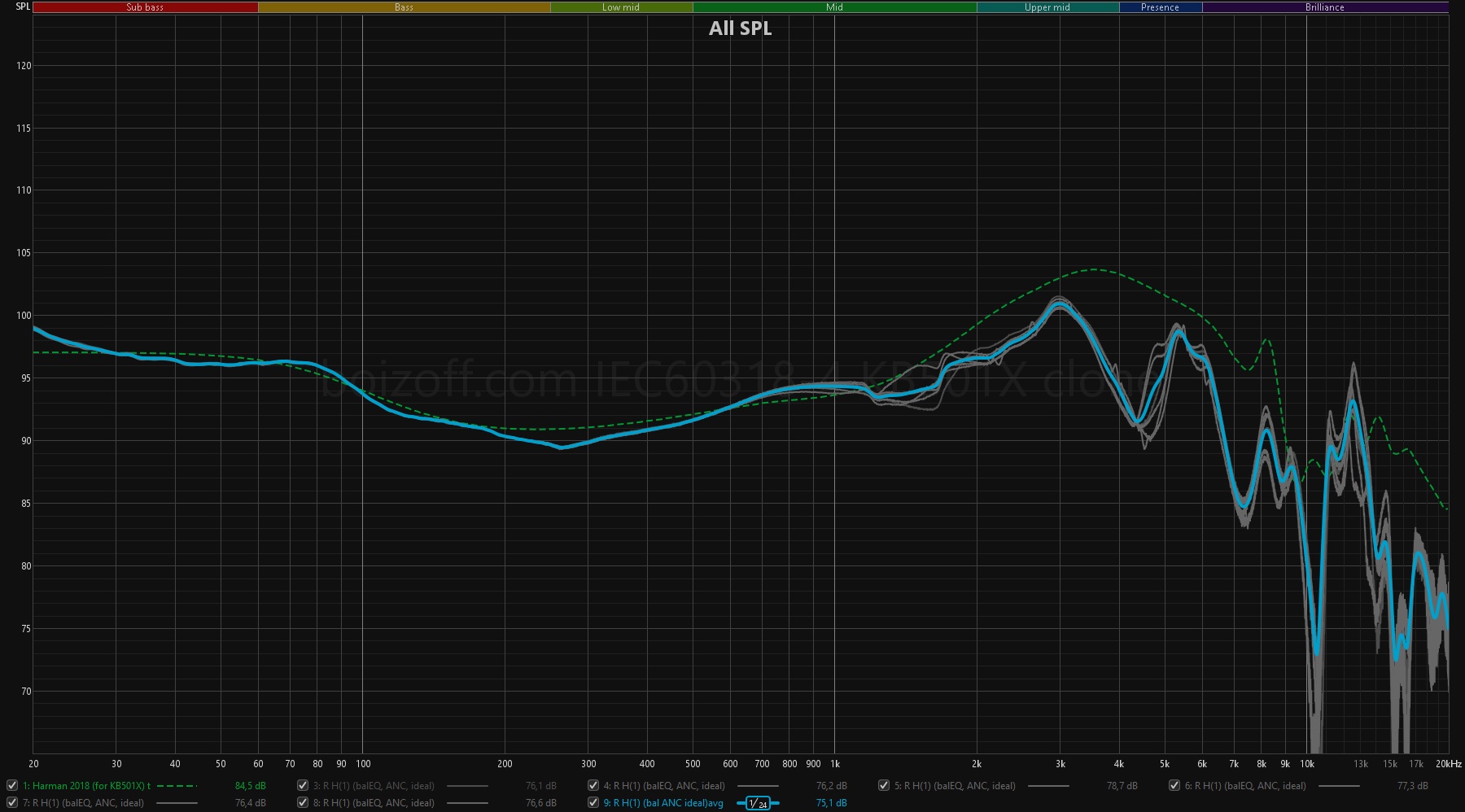Click the green dashed Harman line sample

[x=177, y=786]
